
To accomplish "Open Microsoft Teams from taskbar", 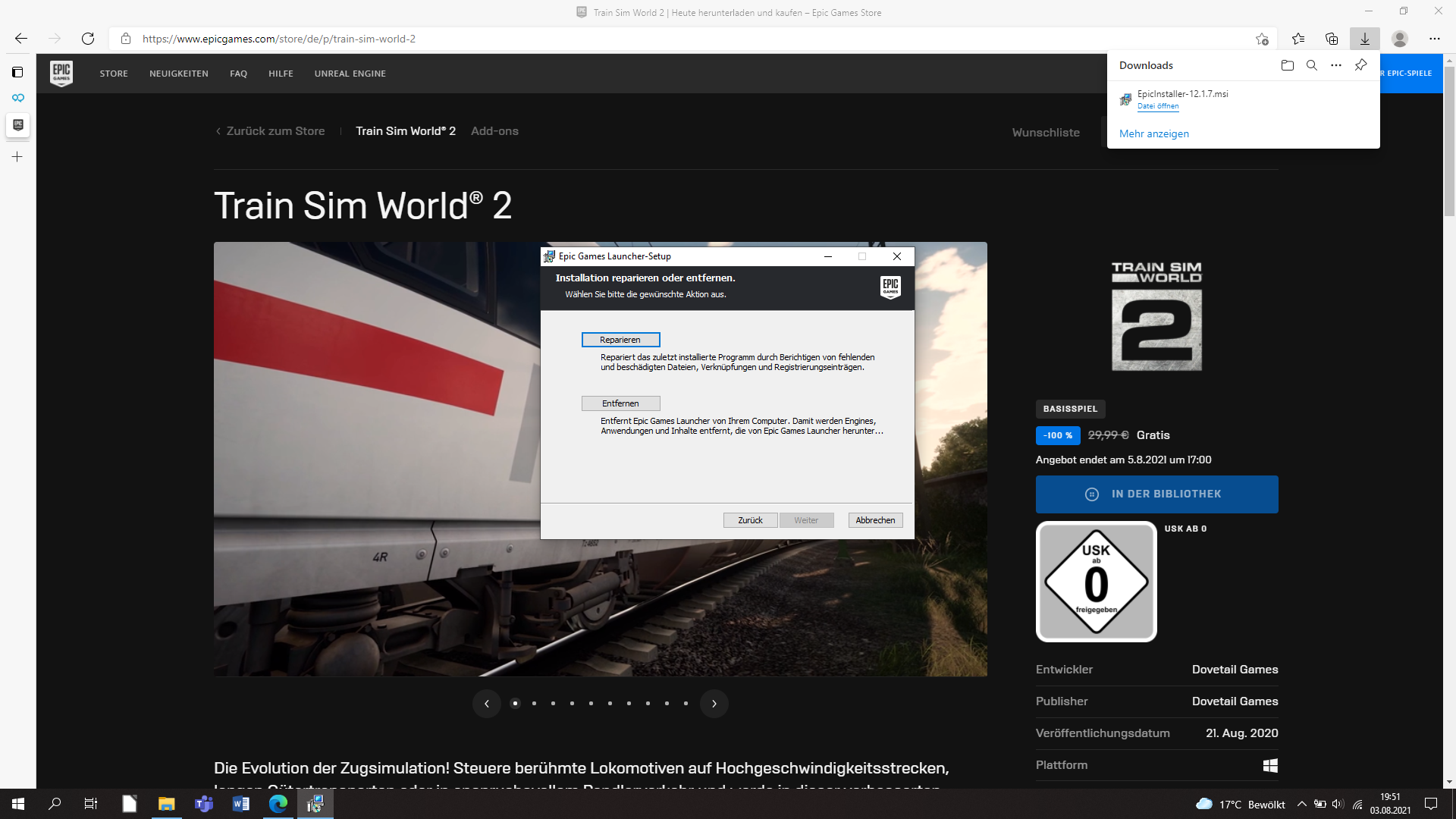I will [204, 804].
